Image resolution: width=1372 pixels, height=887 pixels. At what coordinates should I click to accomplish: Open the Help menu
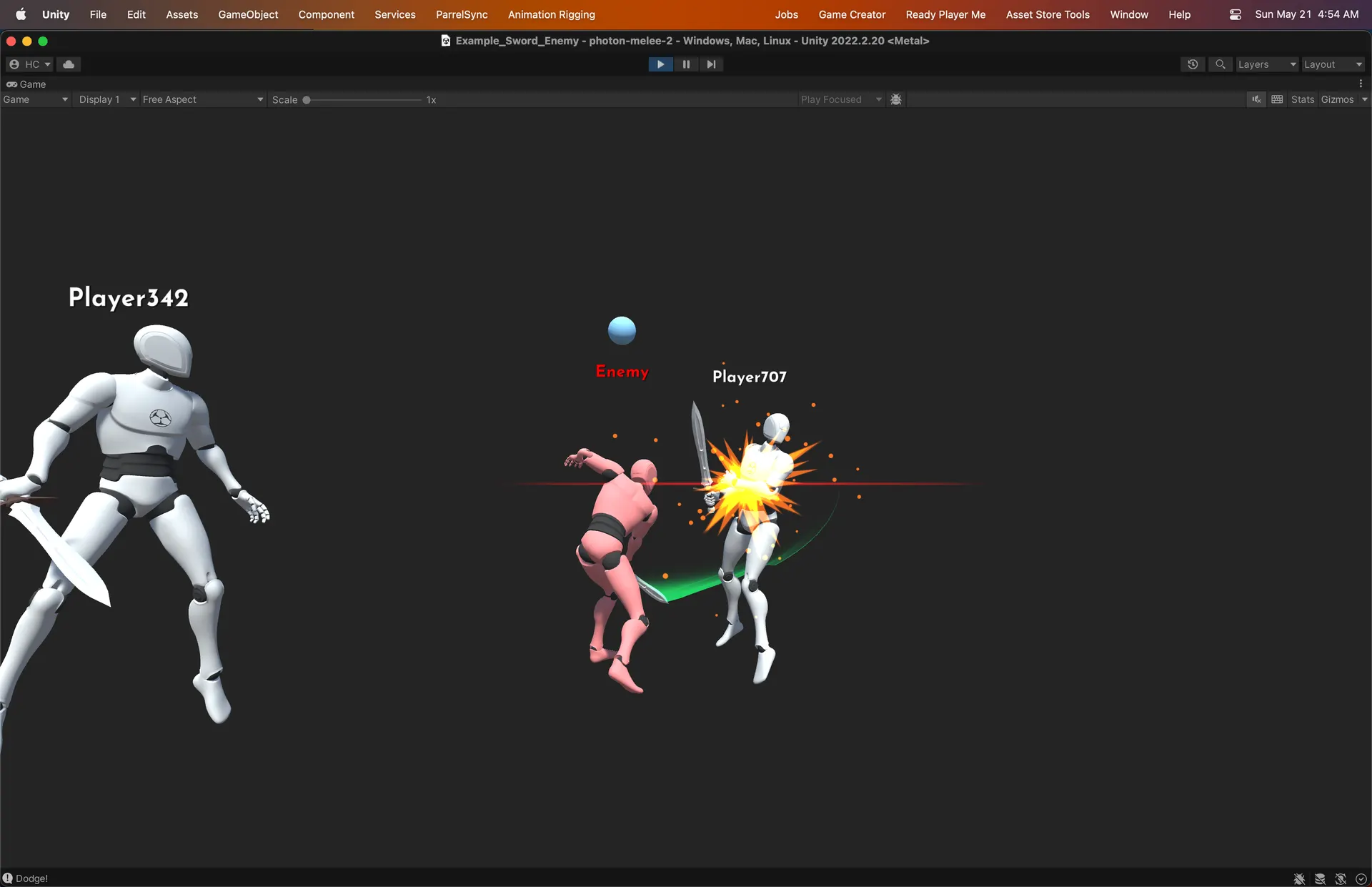pyautogui.click(x=1179, y=14)
